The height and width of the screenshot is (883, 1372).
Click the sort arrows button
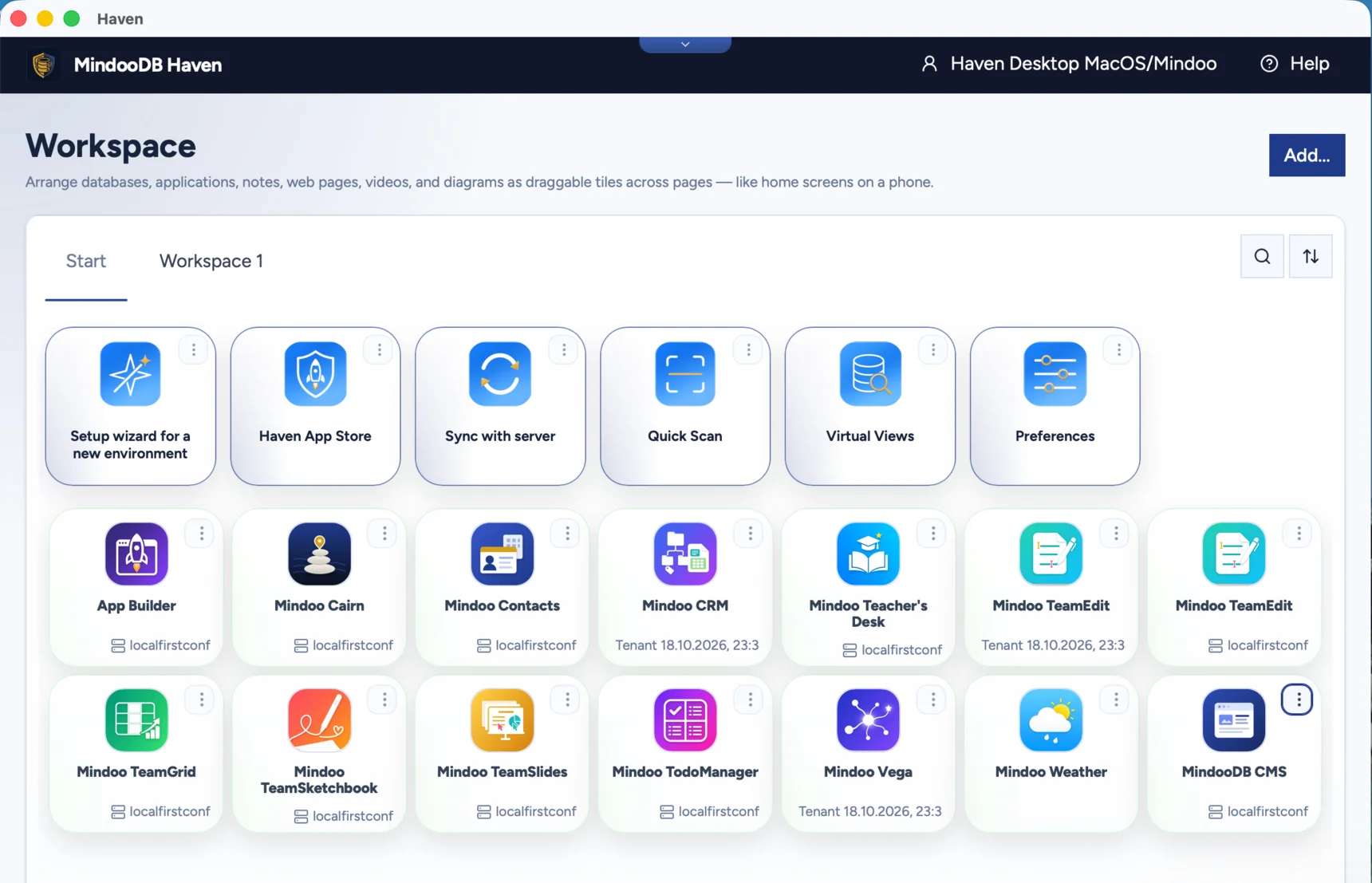pyautogui.click(x=1311, y=256)
